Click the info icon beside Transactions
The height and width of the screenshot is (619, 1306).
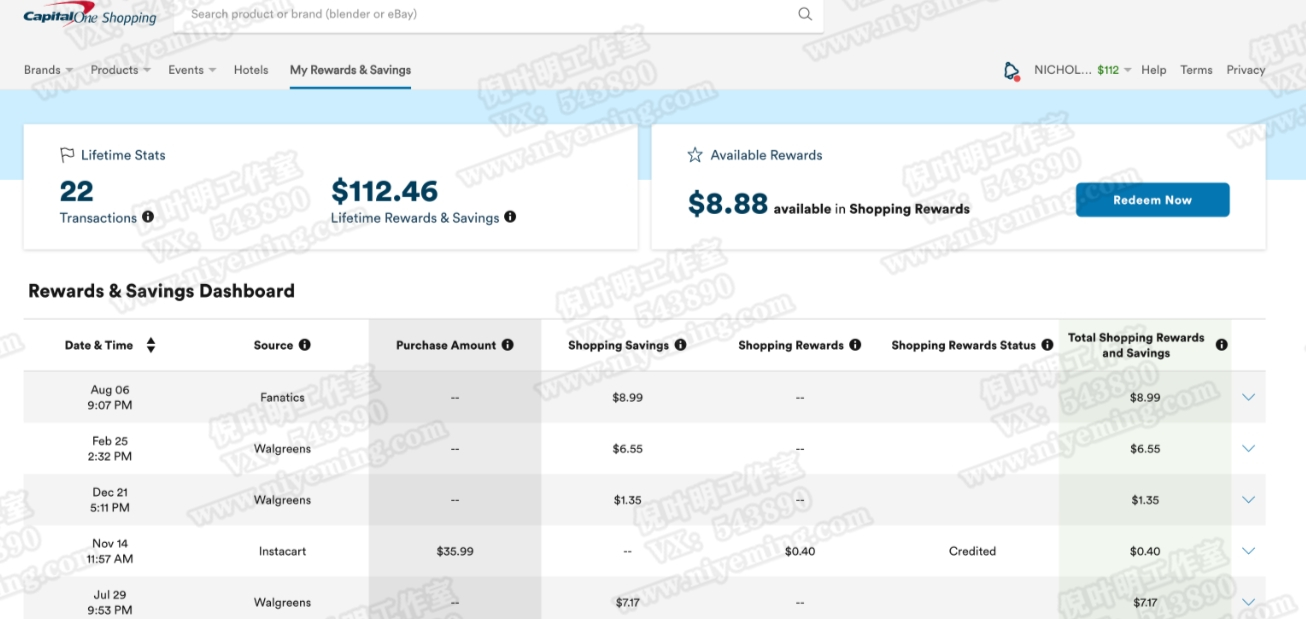click(148, 217)
